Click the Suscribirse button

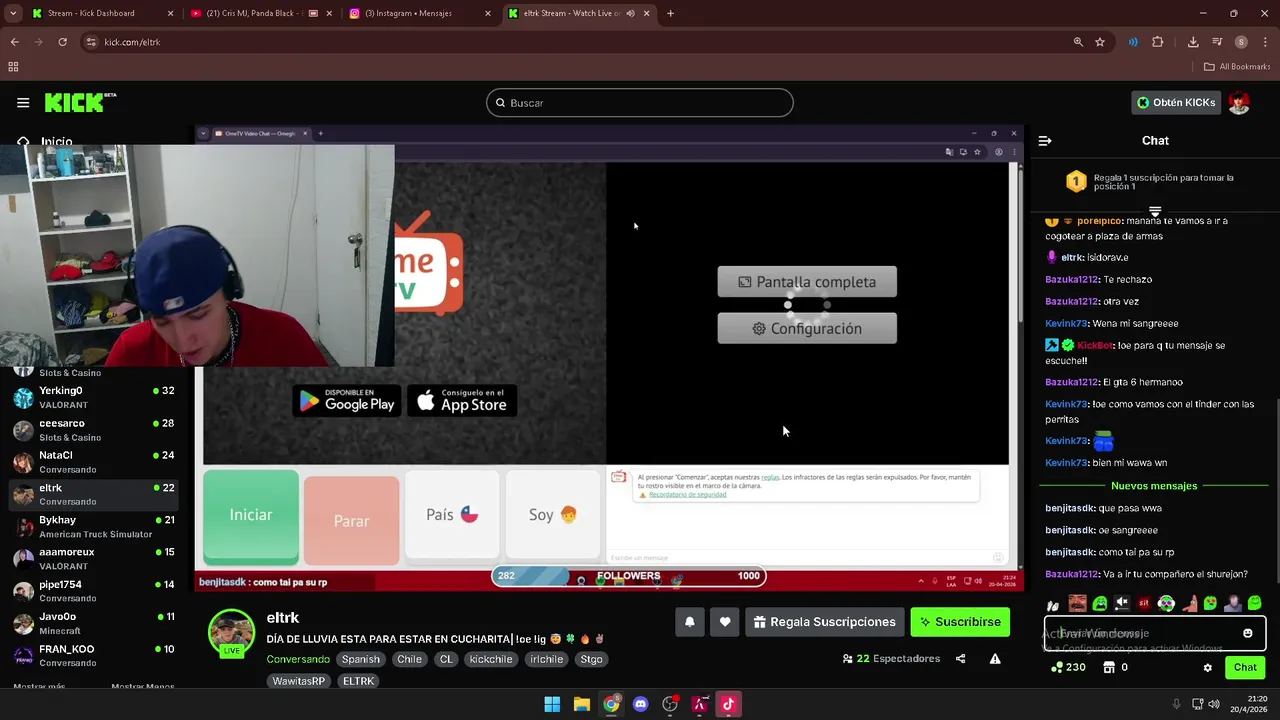pyautogui.click(x=960, y=622)
